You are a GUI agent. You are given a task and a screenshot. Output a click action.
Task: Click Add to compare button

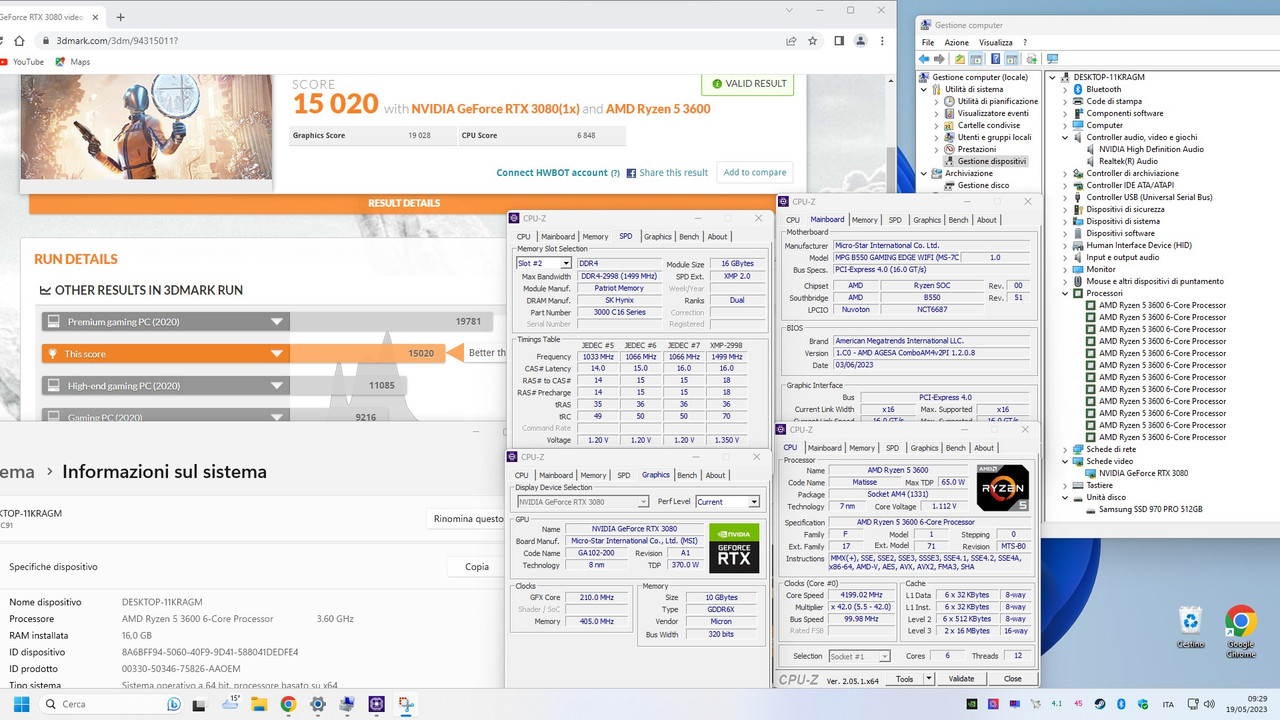755,173
